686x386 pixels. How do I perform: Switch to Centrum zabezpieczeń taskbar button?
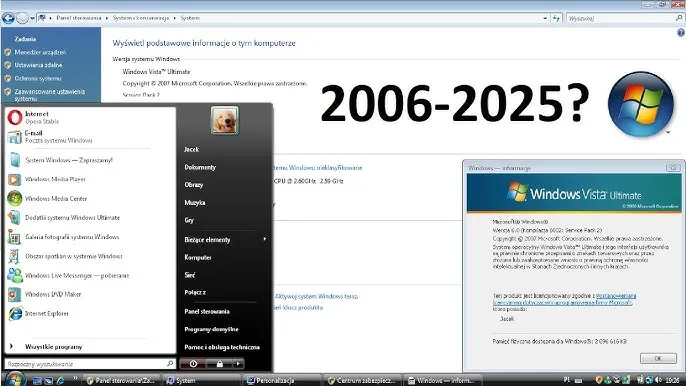362,381
